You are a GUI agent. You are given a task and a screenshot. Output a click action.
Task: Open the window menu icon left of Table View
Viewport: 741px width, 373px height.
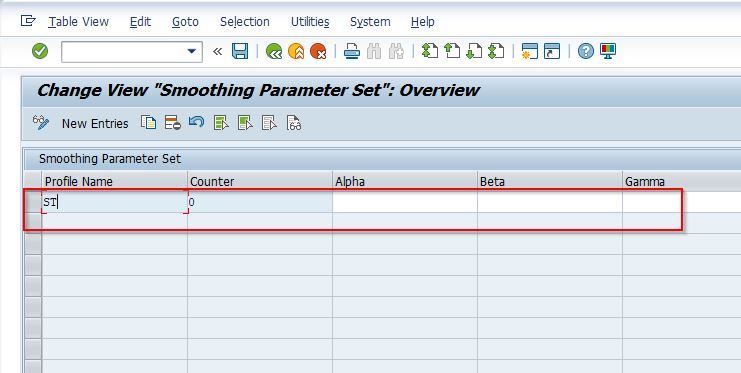coord(28,21)
